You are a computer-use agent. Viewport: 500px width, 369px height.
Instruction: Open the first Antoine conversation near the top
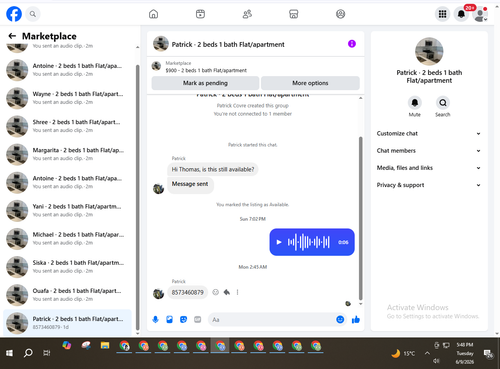pyautogui.click(x=67, y=70)
